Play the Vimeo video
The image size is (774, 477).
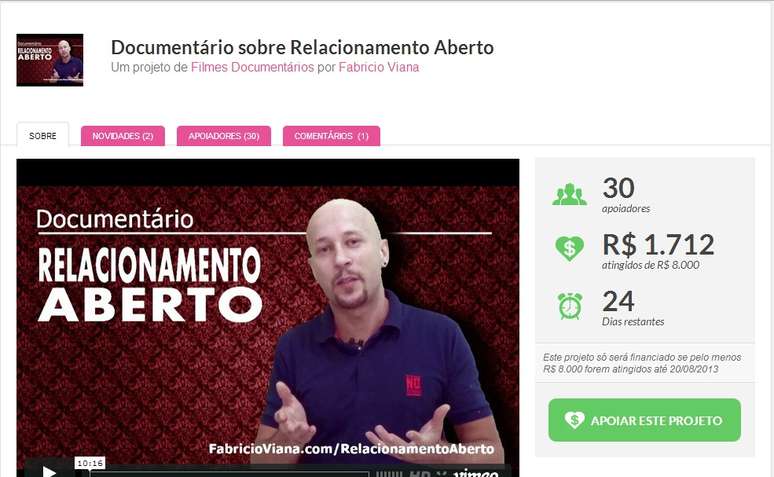point(49,471)
